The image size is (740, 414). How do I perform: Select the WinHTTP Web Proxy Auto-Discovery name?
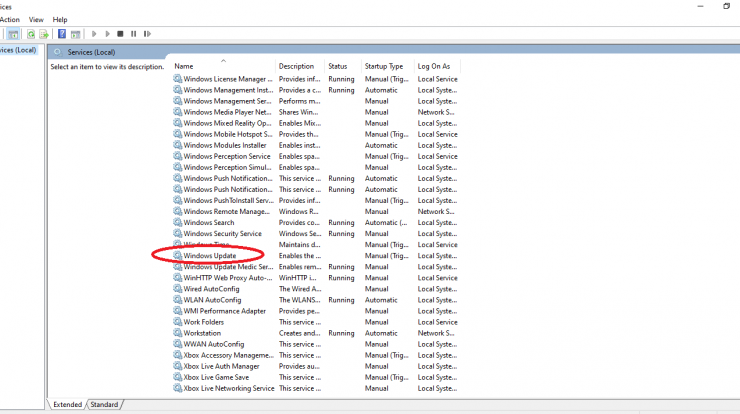point(228,278)
